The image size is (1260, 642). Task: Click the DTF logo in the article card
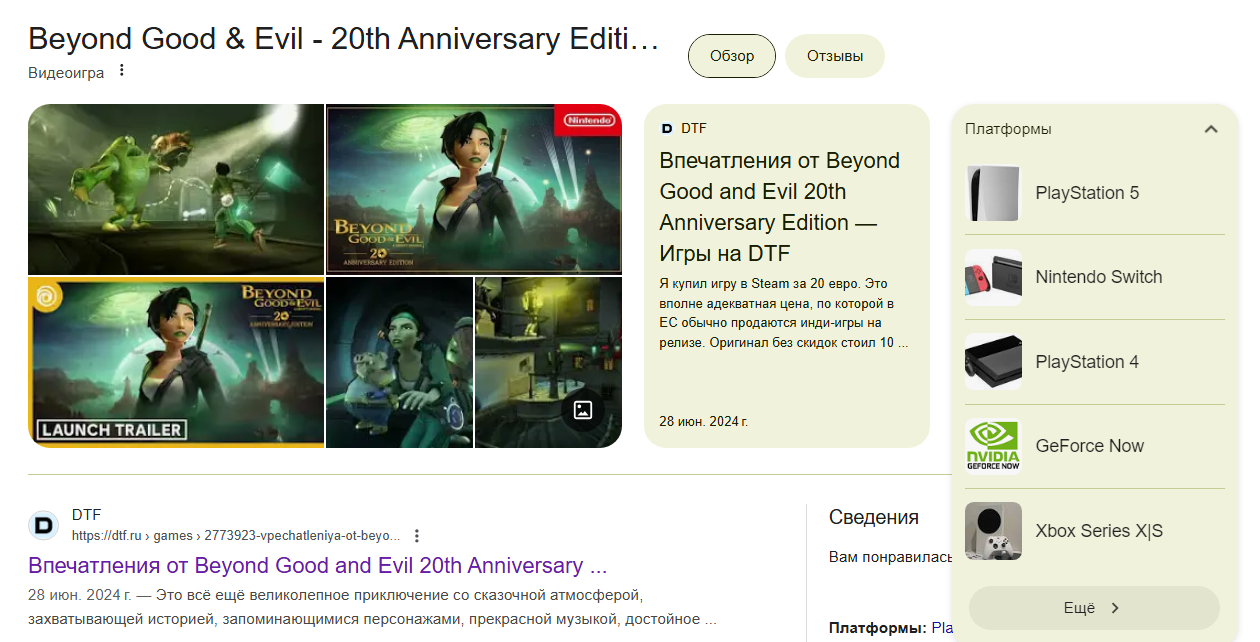click(667, 128)
